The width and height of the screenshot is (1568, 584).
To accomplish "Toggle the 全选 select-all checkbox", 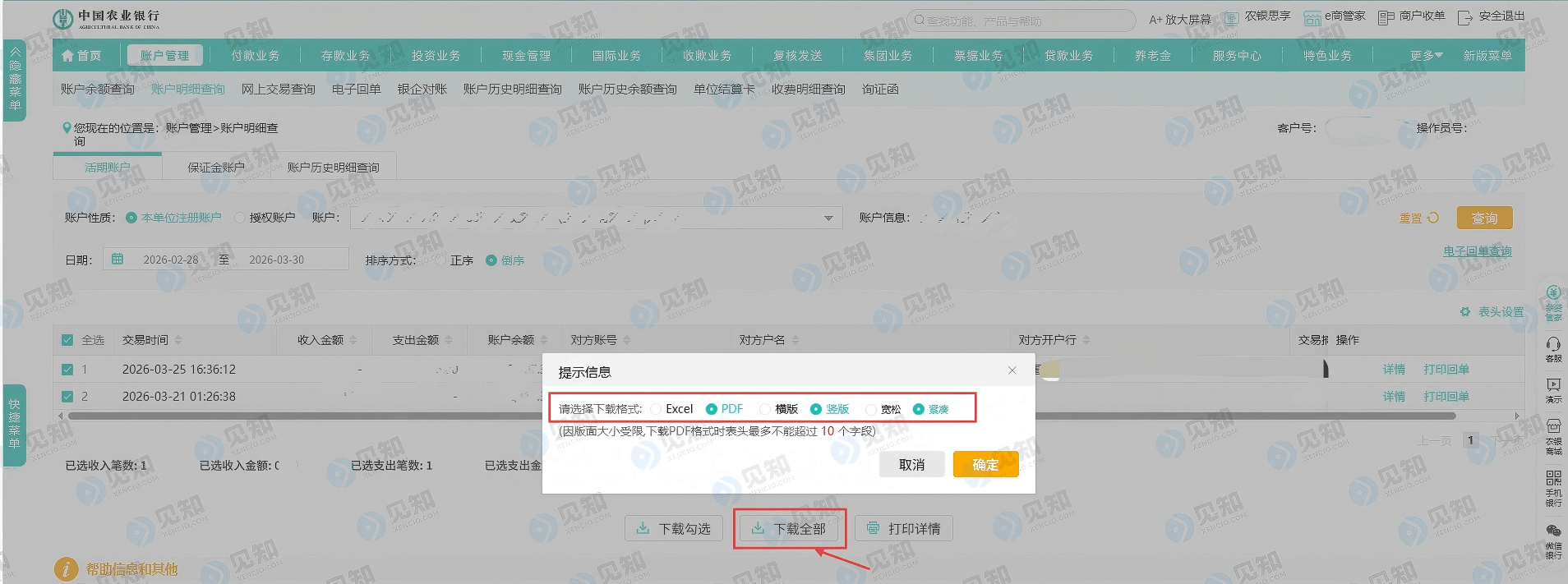I will click(67, 340).
